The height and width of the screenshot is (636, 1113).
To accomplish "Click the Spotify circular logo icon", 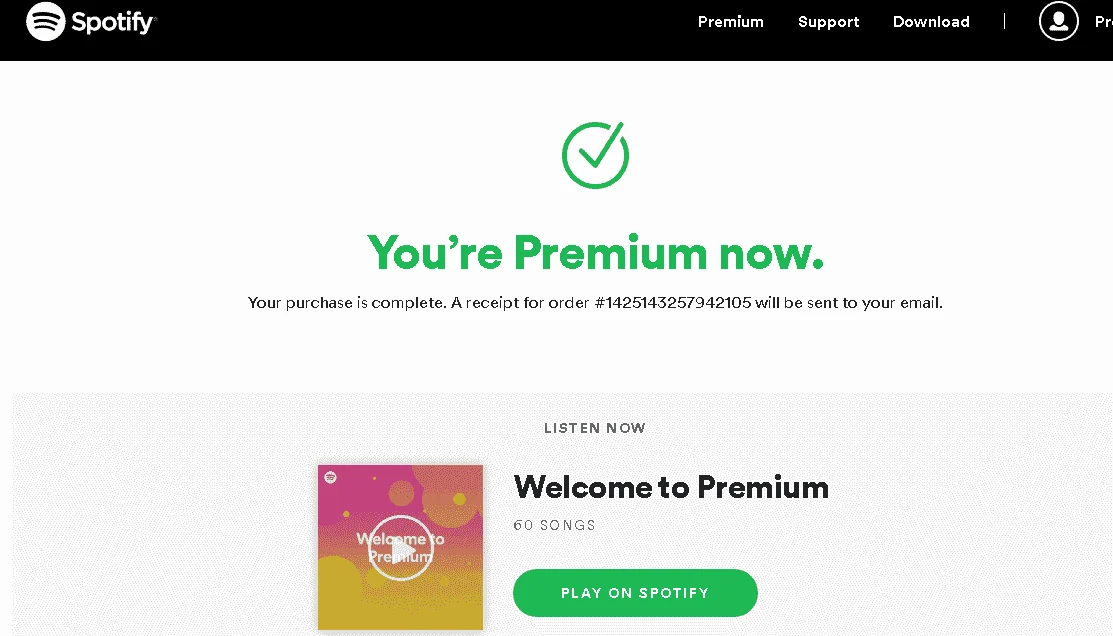I will [45, 21].
